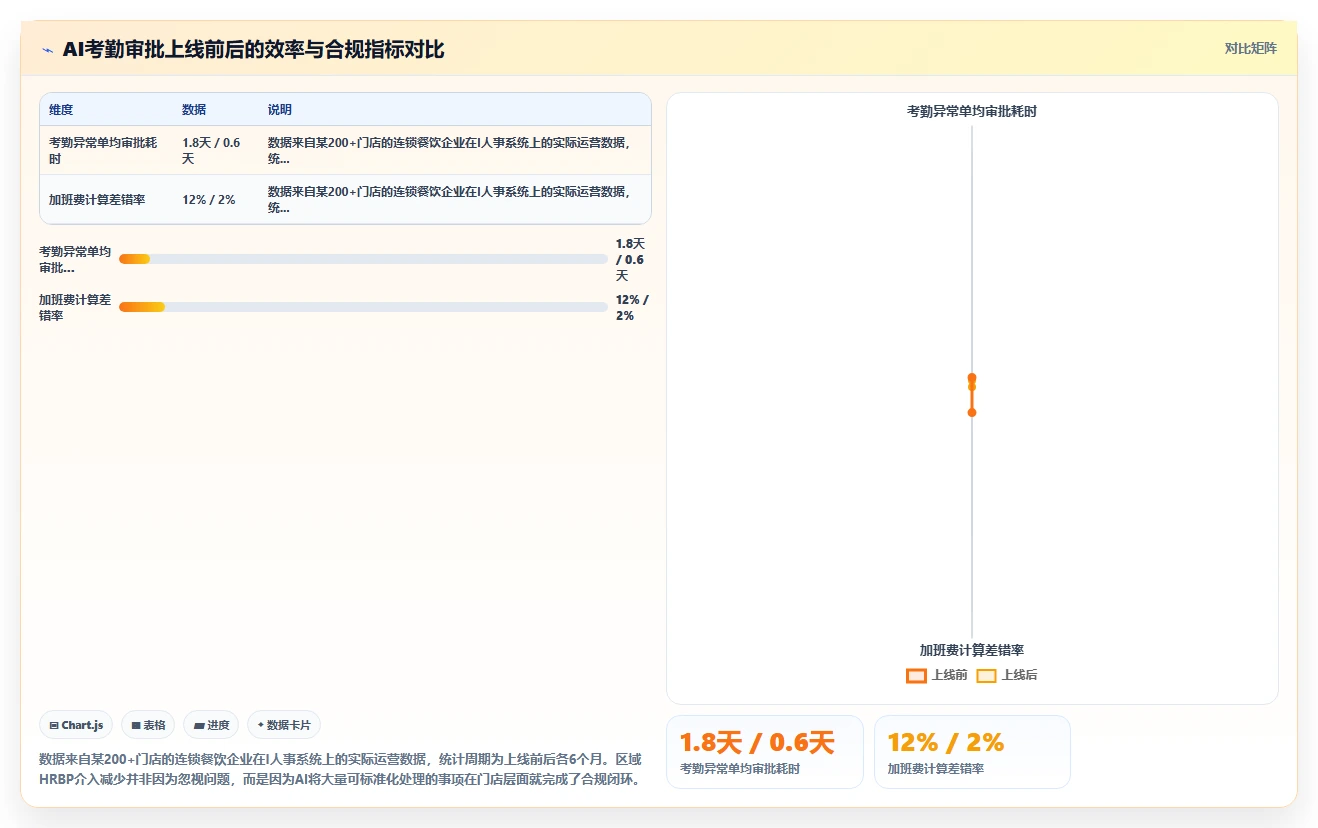Click the 维度 column header
The image size is (1318, 828).
point(61,110)
